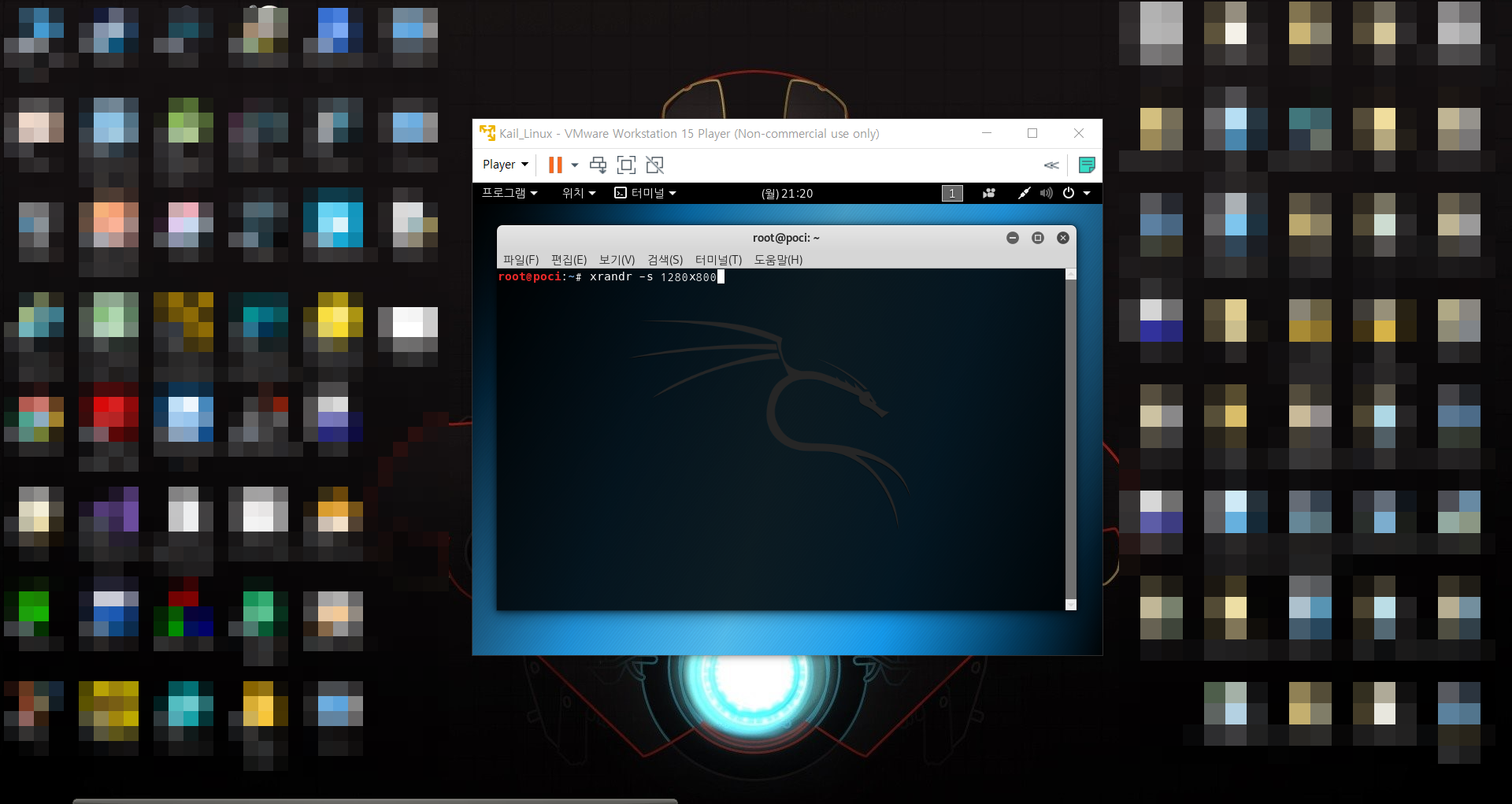Open the 편집(E) menu in terminal
The width and height of the screenshot is (1512, 804).
click(569, 260)
